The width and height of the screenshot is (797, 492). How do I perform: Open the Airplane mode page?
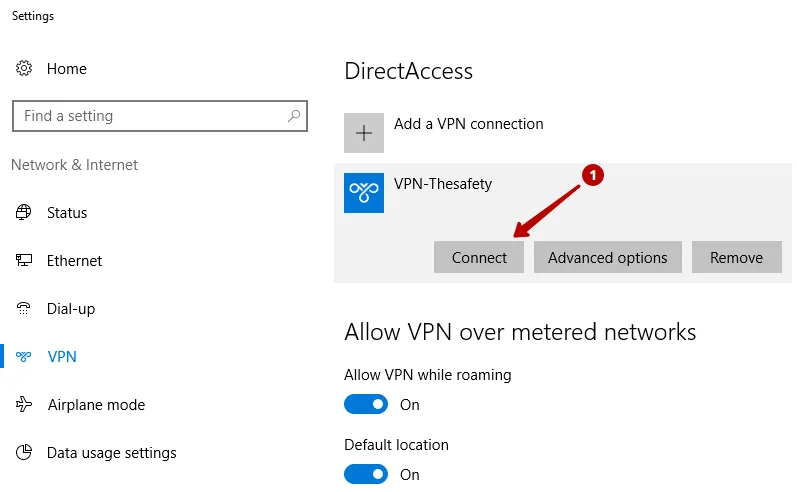coord(96,405)
